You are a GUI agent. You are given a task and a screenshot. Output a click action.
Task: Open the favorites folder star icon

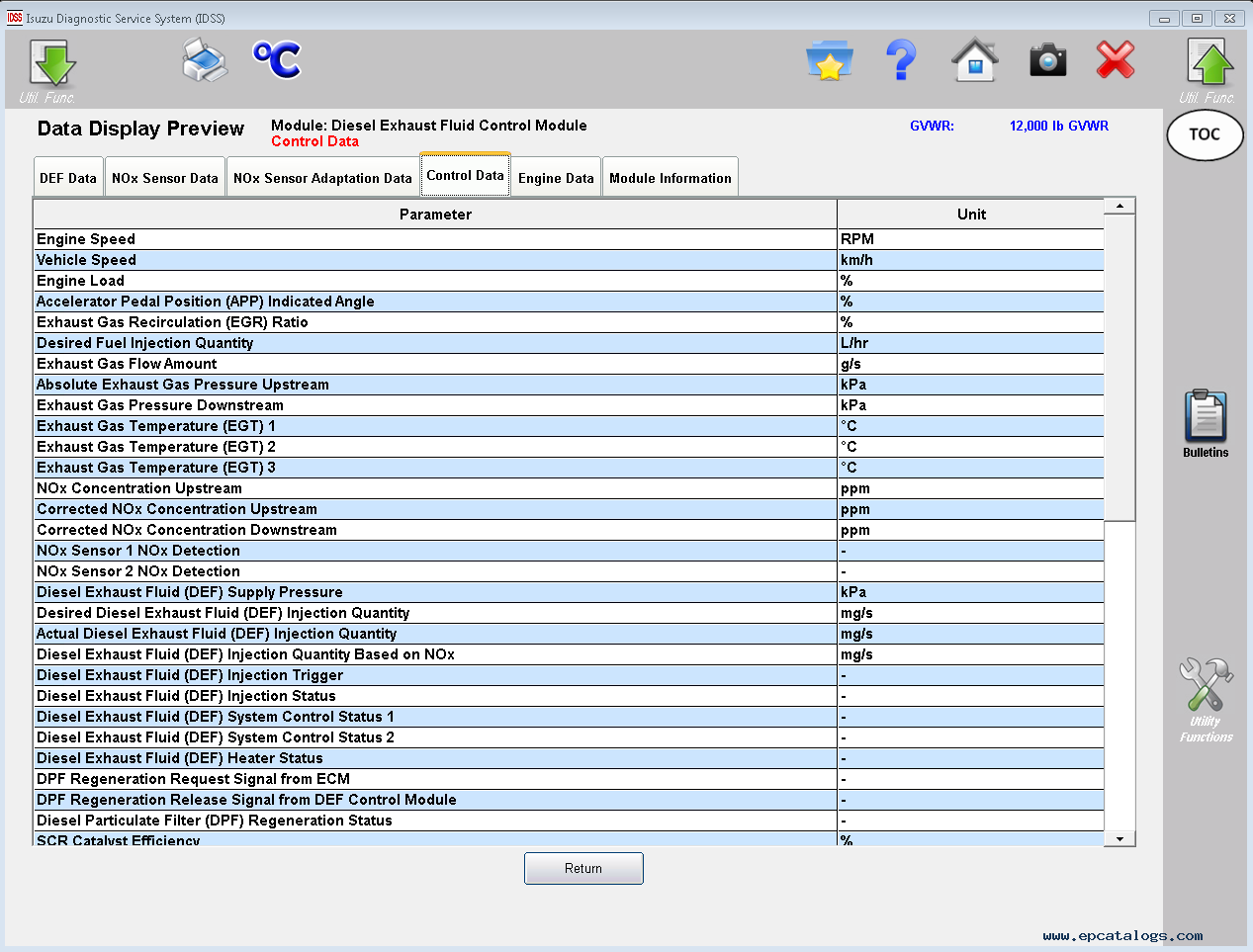[830, 60]
